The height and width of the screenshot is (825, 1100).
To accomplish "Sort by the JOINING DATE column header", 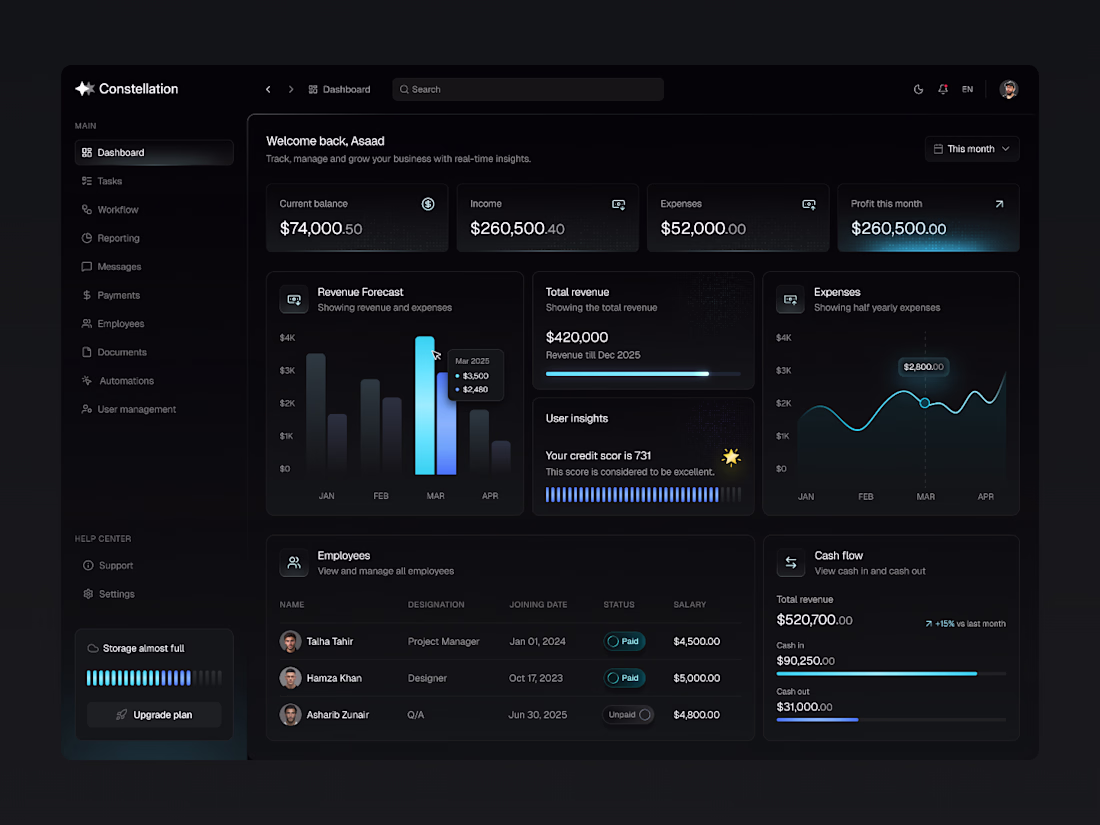I will (538, 604).
